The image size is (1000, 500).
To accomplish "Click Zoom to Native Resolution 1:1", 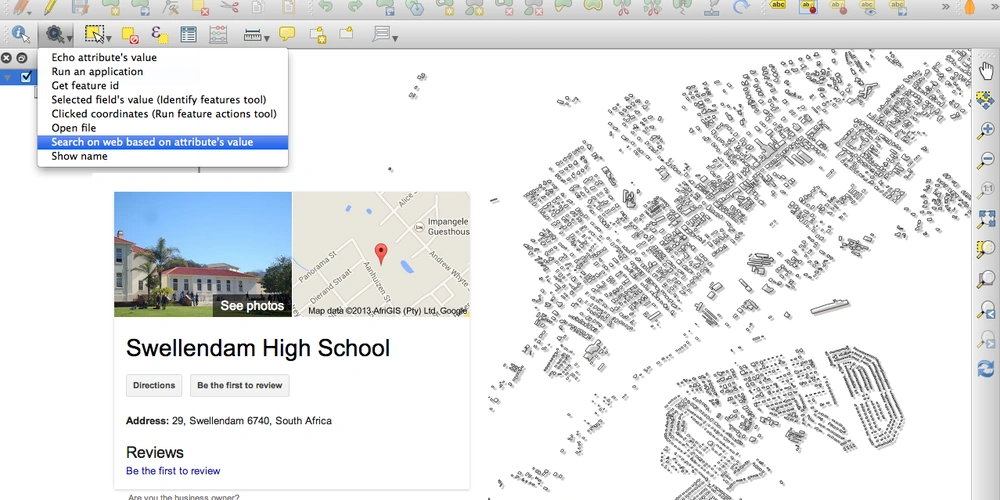I will click(x=986, y=189).
